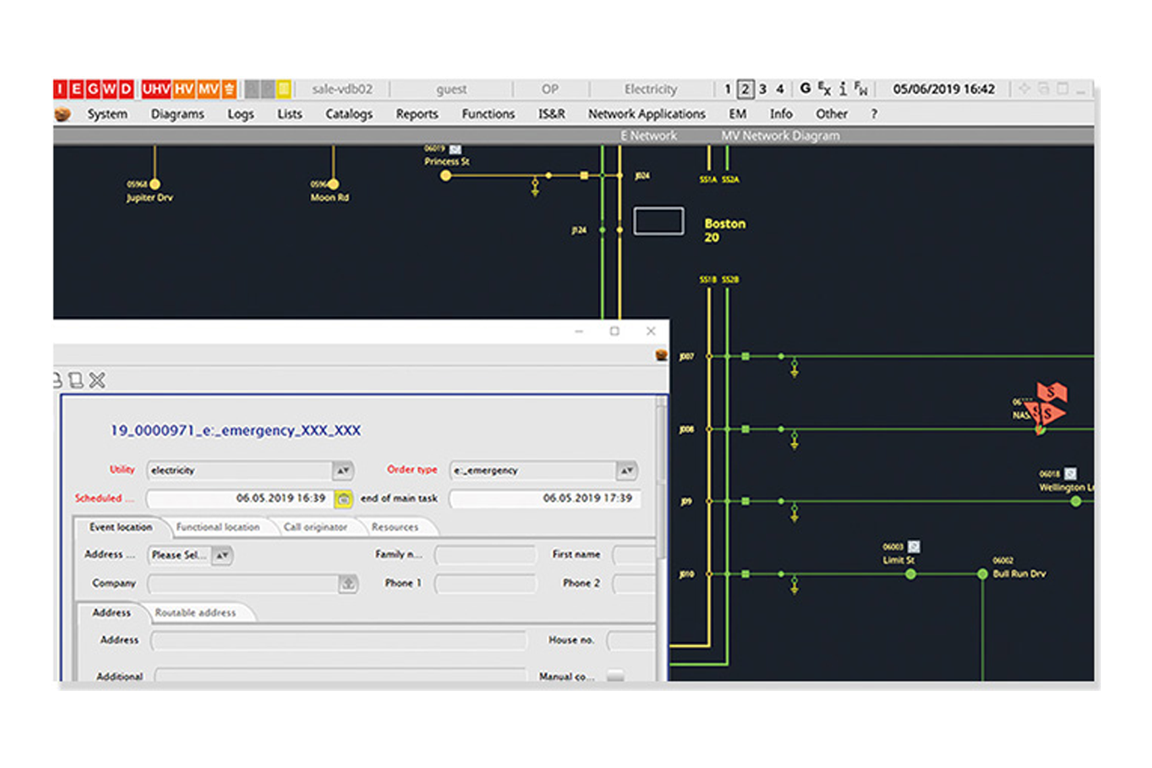
Task: Open the Reports menu
Action: click(417, 114)
